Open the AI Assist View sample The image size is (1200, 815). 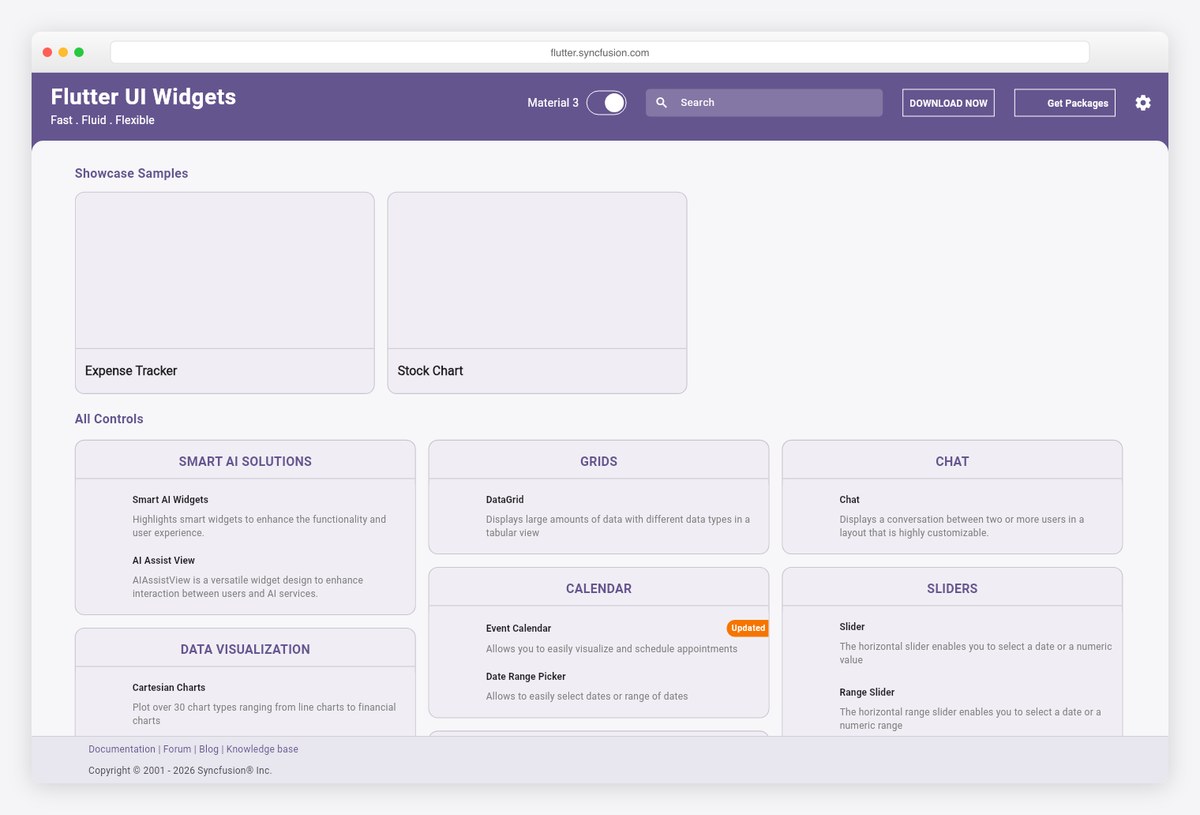pos(245,576)
